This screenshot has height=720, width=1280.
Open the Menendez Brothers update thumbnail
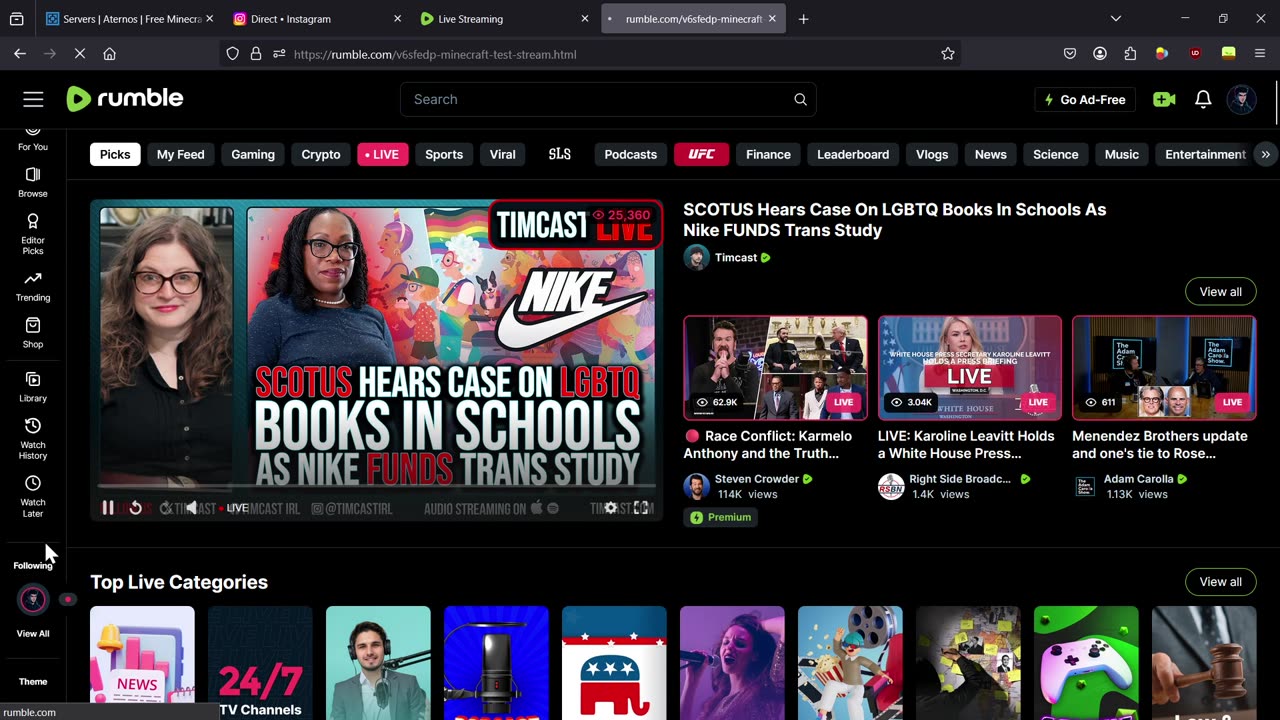[x=1164, y=367]
